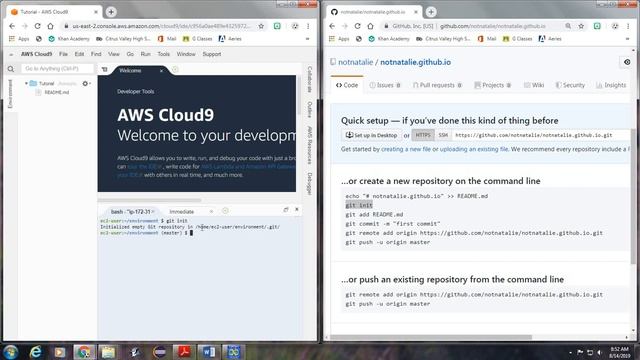
Task: Open the Go menu in Cloud9
Action: [x=130, y=54]
